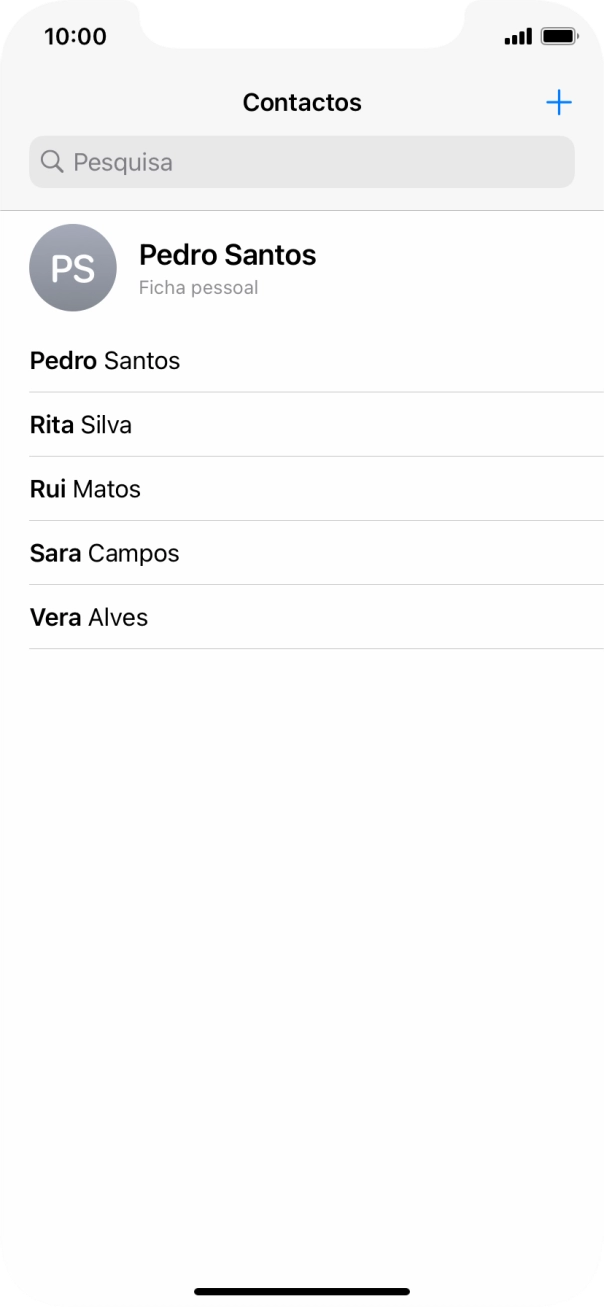Tap the cellular signal bars icon
The width and height of the screenshot is (604, 1307).
click(x=518, y=36)
